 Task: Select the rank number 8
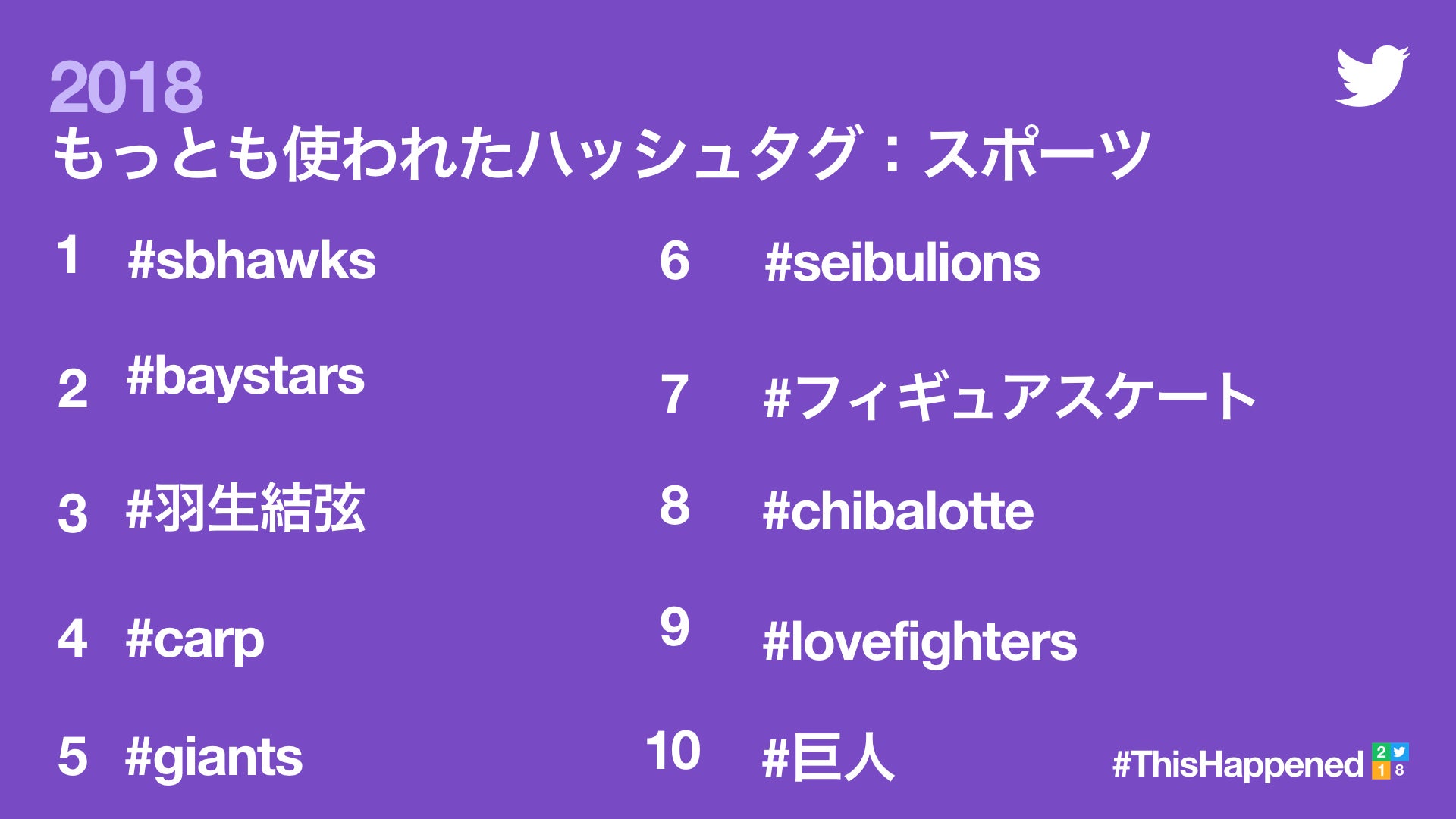[674, 506]
